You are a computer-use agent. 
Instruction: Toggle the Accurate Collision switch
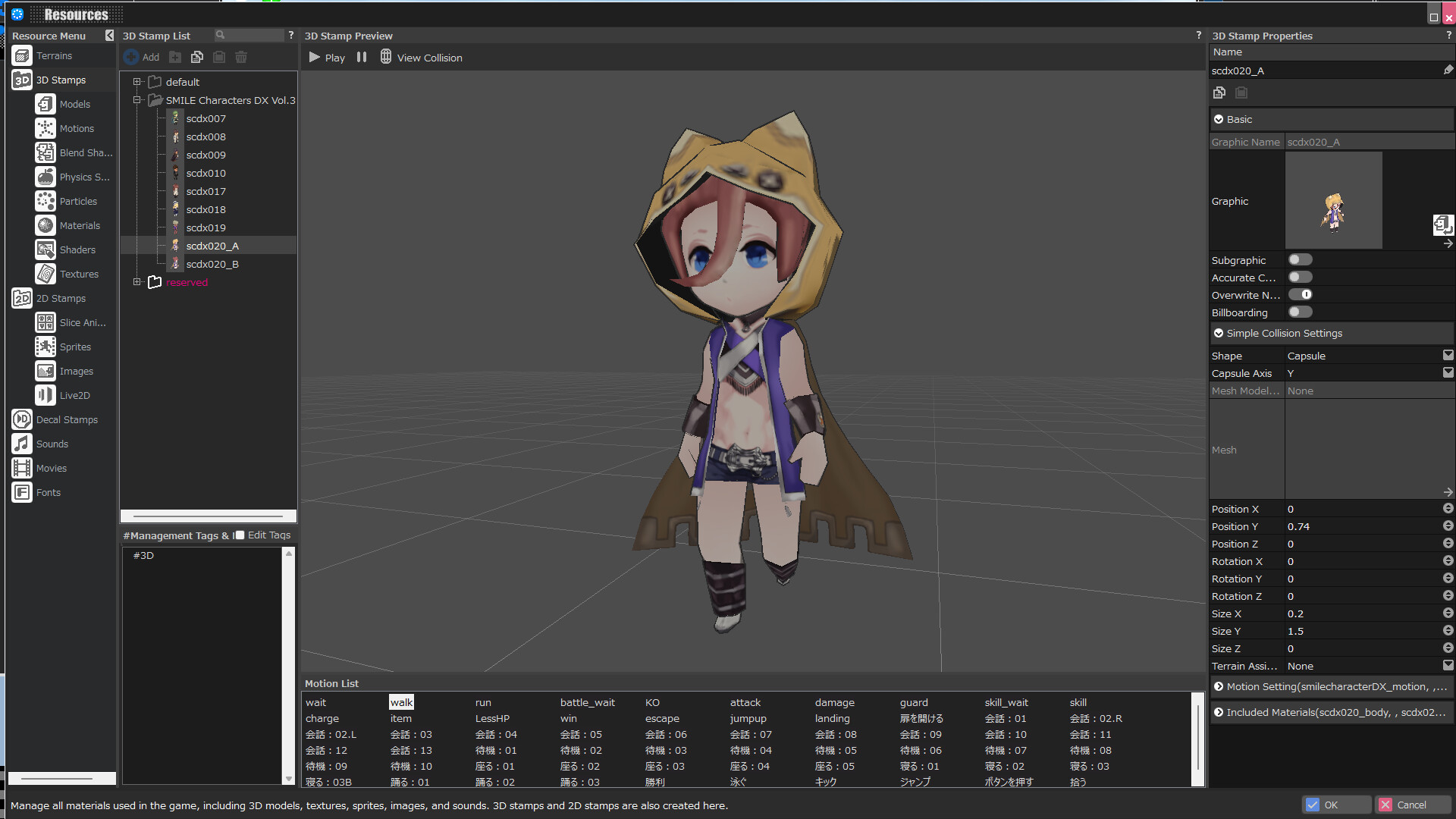tap(1300, 278)
